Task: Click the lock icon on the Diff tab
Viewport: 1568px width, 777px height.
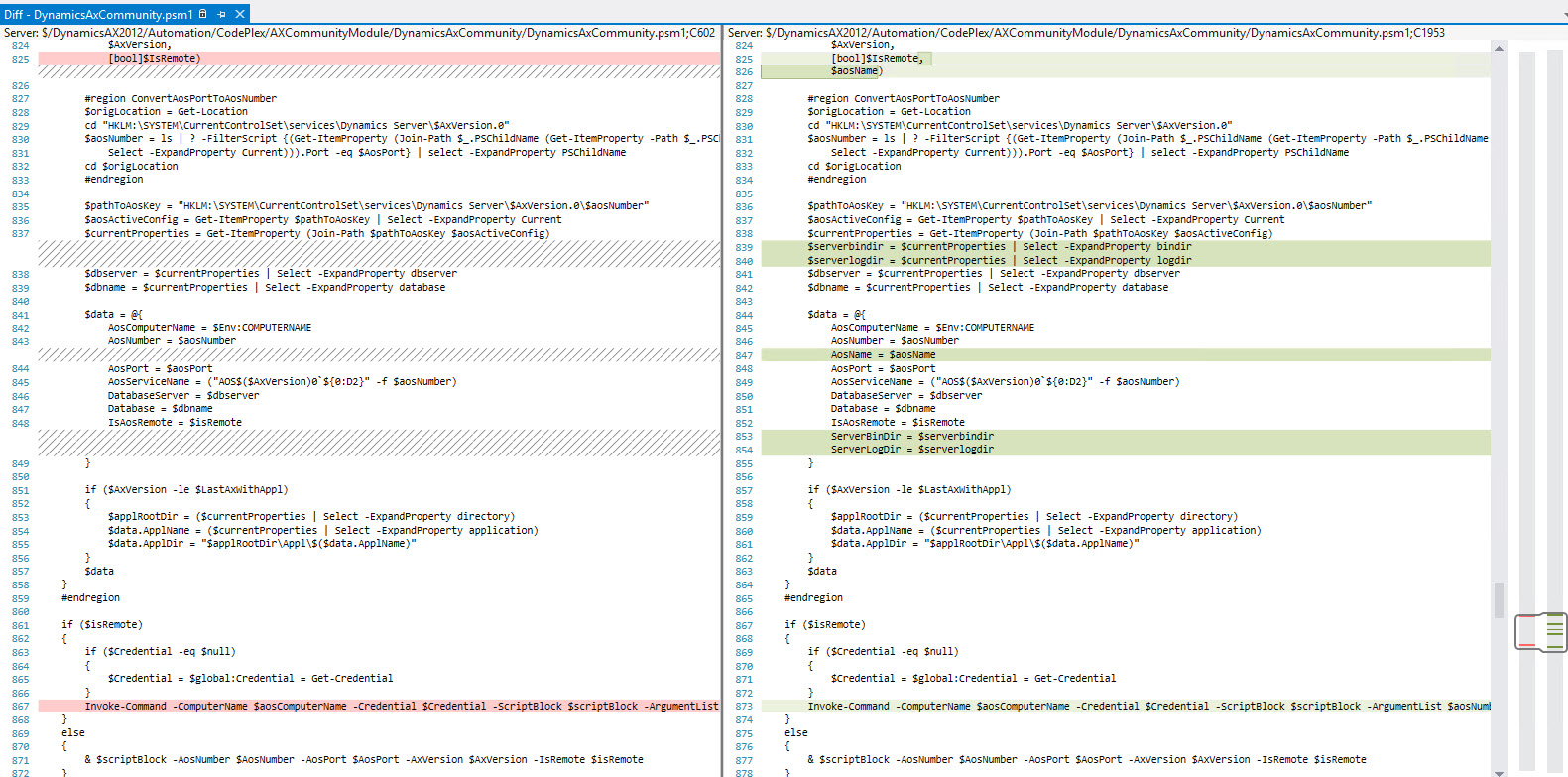Action: tap(203, 14)
